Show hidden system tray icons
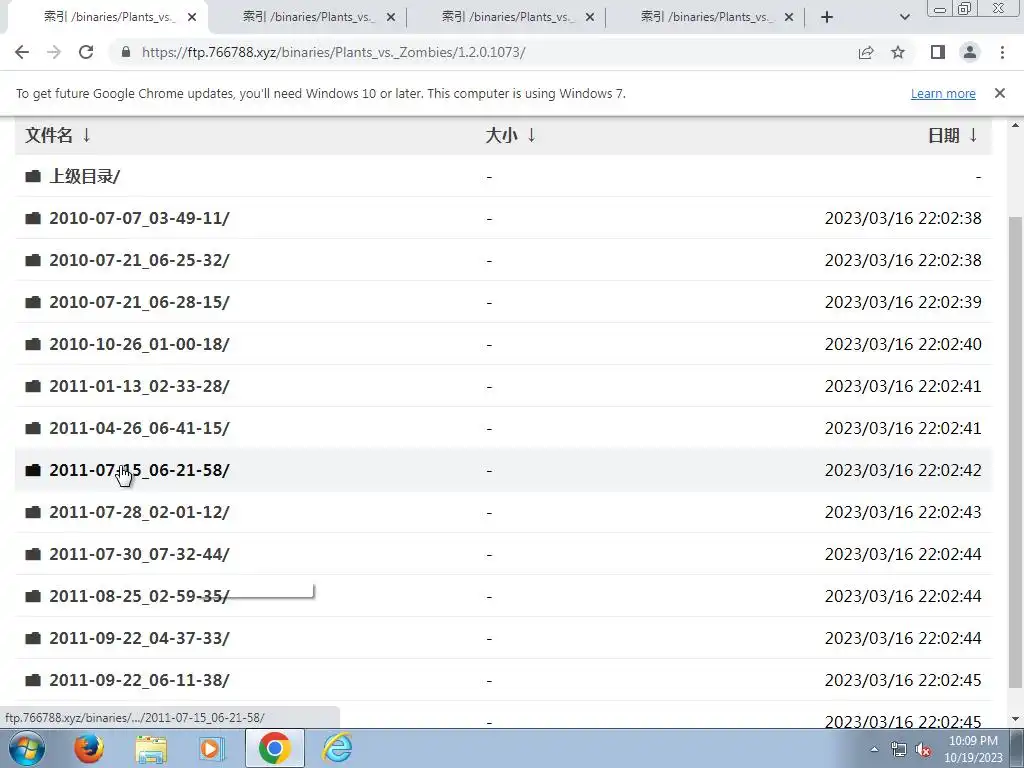1024x768 pixels. 874,749
